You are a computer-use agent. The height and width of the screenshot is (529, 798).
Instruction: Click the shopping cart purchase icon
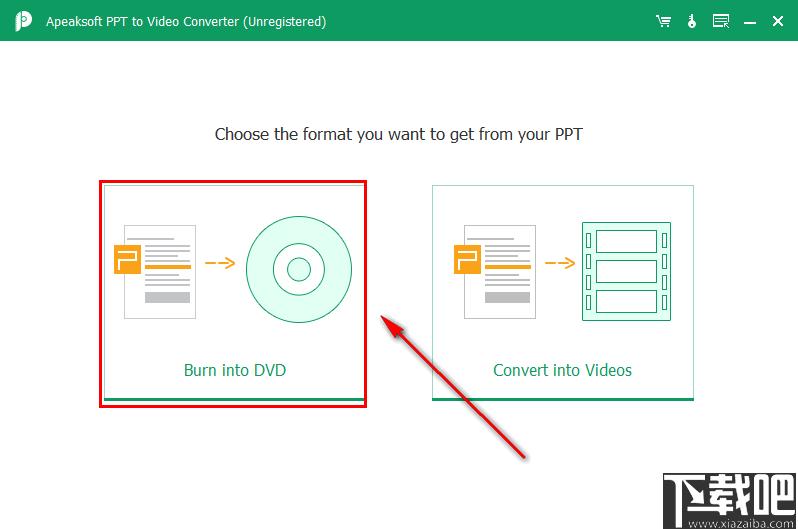(x=663, y=21)
